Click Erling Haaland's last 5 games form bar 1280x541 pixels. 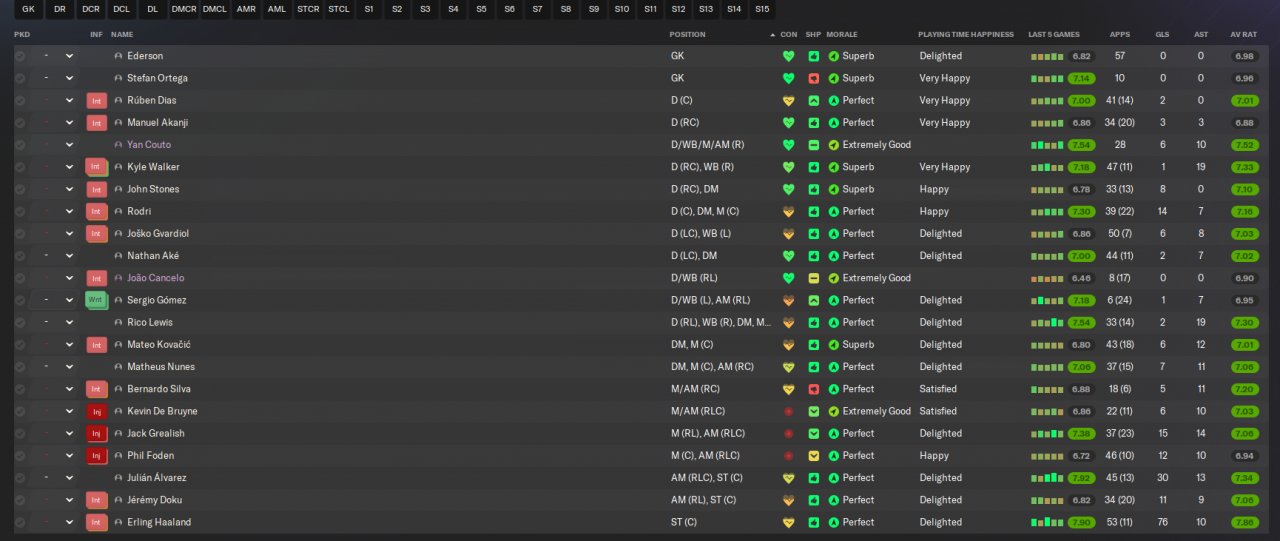[x=1047, y=522]
